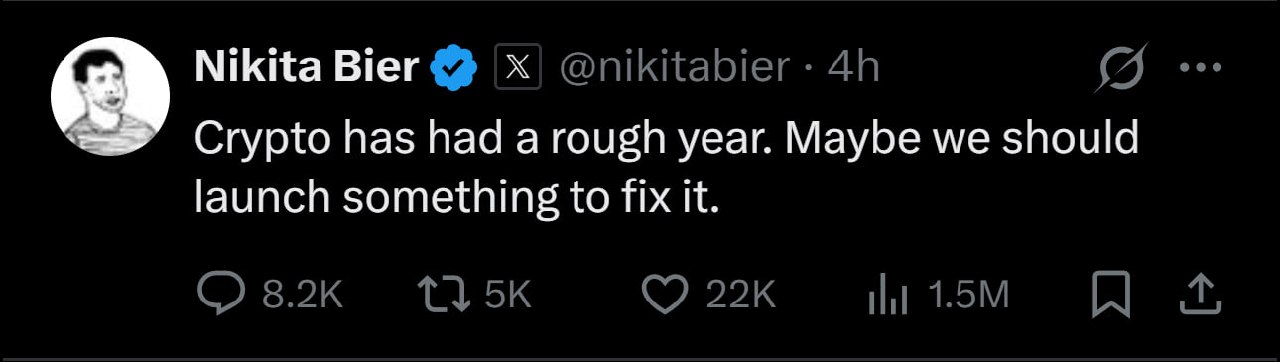The width and height of the screenshot is (1280, 362).
Task: Open the @nikitabier handle link
Action: 673,68
